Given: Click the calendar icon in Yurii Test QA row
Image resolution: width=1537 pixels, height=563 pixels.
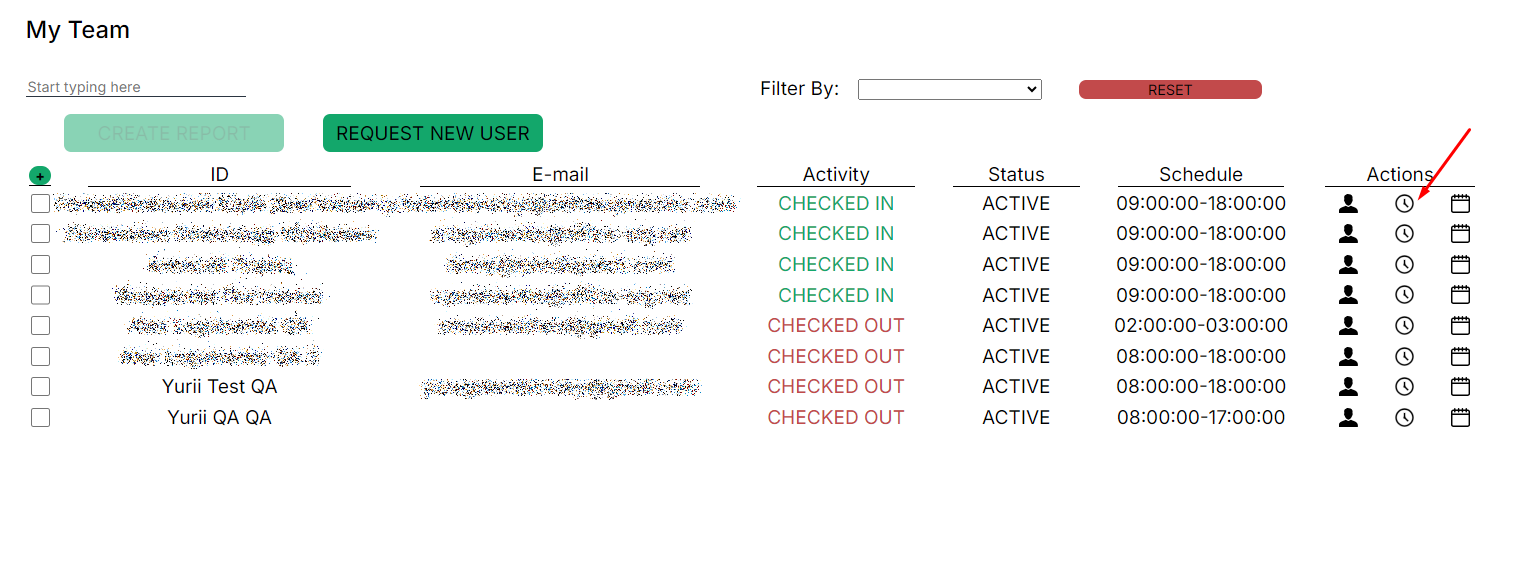Looking at the screenshot, I should coord(1460,387).
